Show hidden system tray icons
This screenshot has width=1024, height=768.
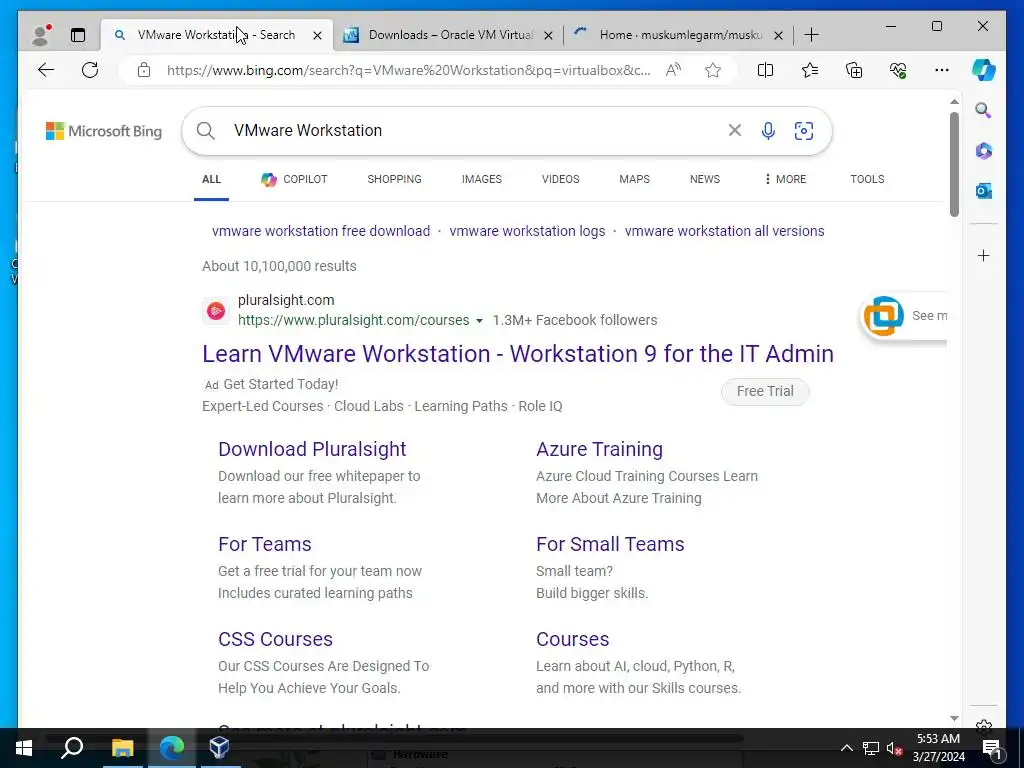click(x=846, y=748)
